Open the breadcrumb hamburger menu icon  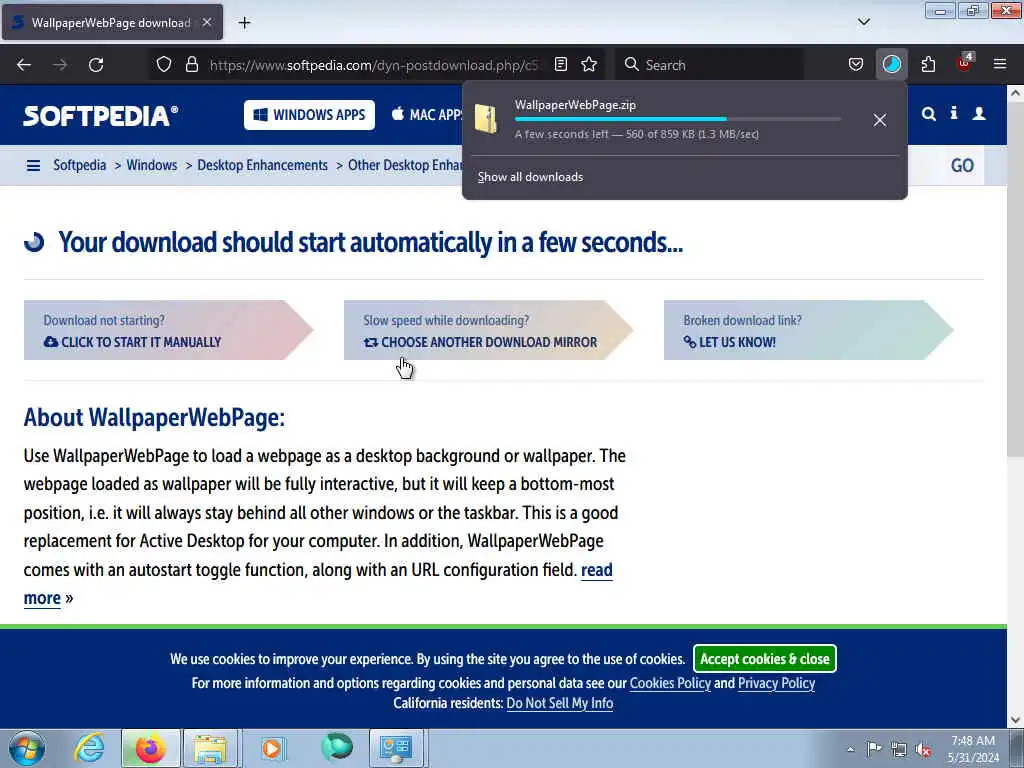click(33, 166)
